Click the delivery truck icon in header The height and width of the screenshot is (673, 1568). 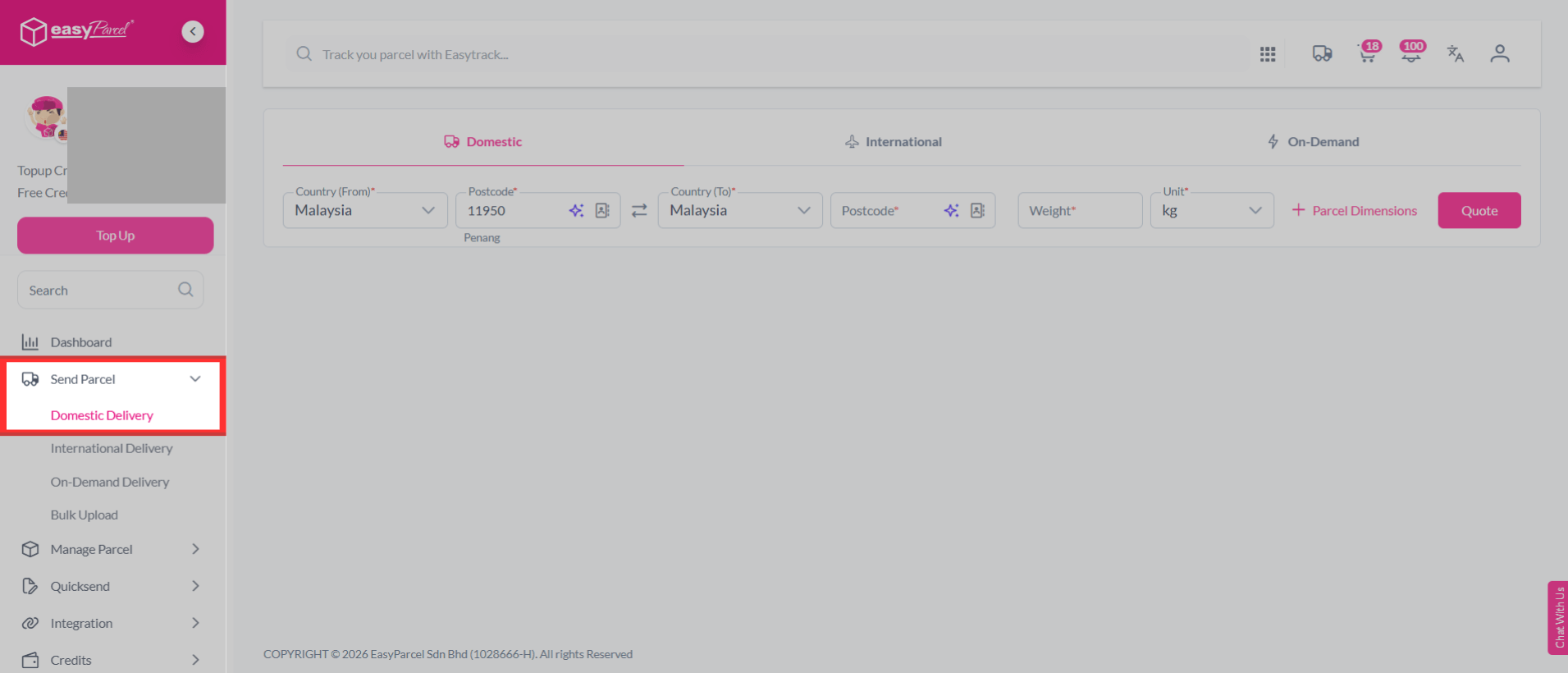pyautogui.click(x=1322, y=54)
